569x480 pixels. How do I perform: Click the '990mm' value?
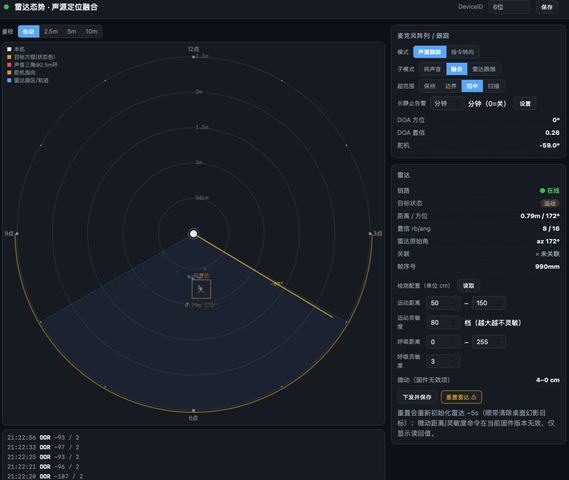547,267
